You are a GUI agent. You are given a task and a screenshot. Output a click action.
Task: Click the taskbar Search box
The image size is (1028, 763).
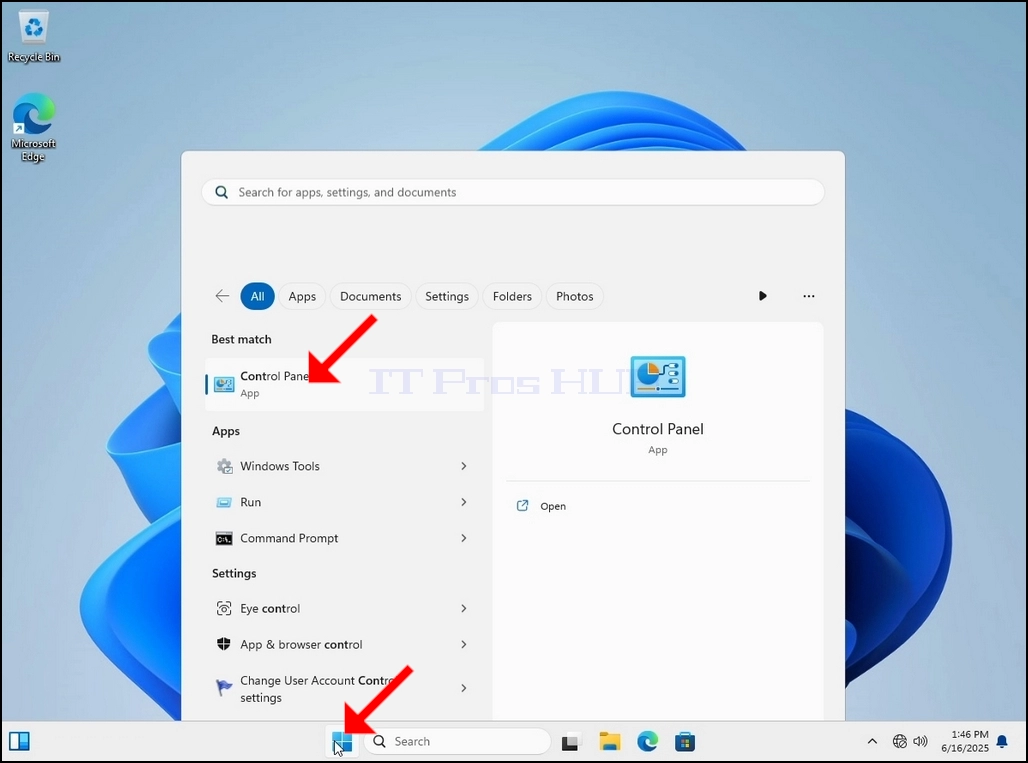(458, 741)
